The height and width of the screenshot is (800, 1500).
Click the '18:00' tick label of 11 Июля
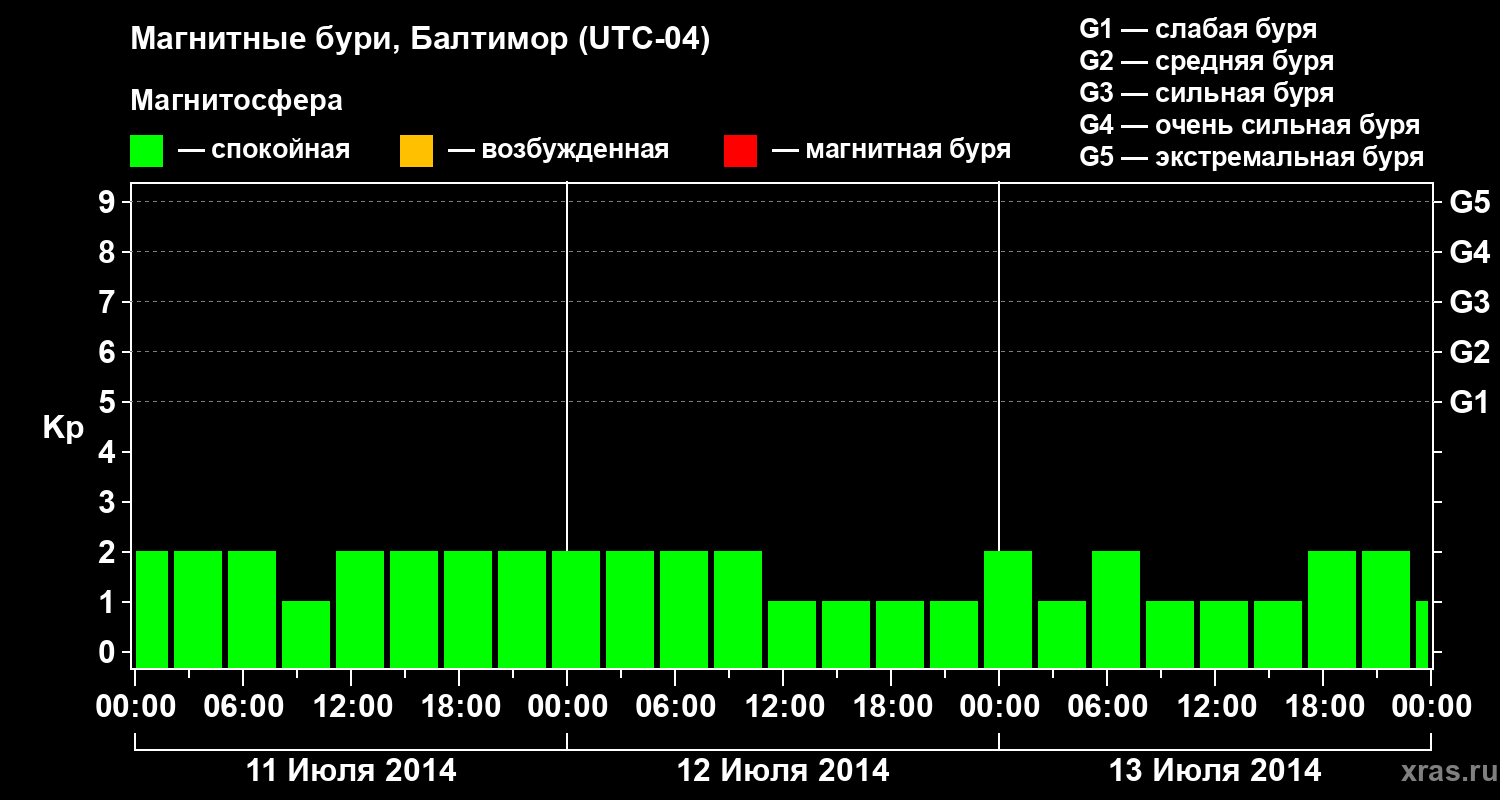tap(459, 706)
